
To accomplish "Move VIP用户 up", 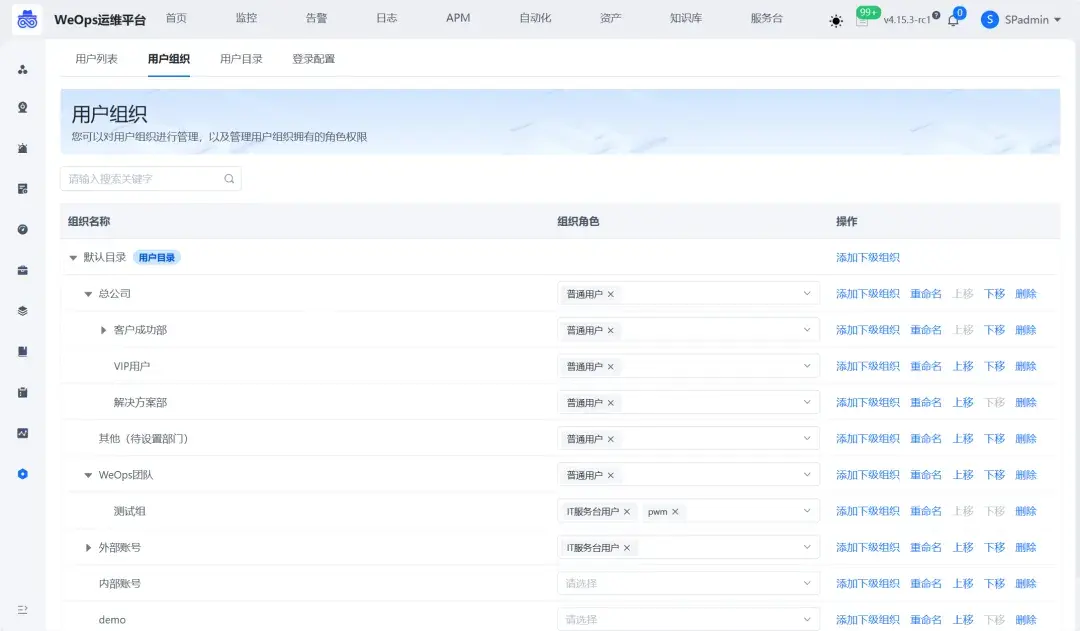I will [963, 366].
